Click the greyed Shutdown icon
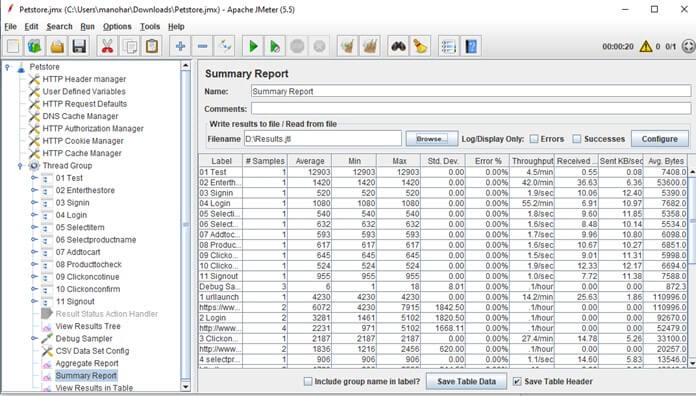Image resolution: width=696 pixels, height=396 pixels. point(319,46)
